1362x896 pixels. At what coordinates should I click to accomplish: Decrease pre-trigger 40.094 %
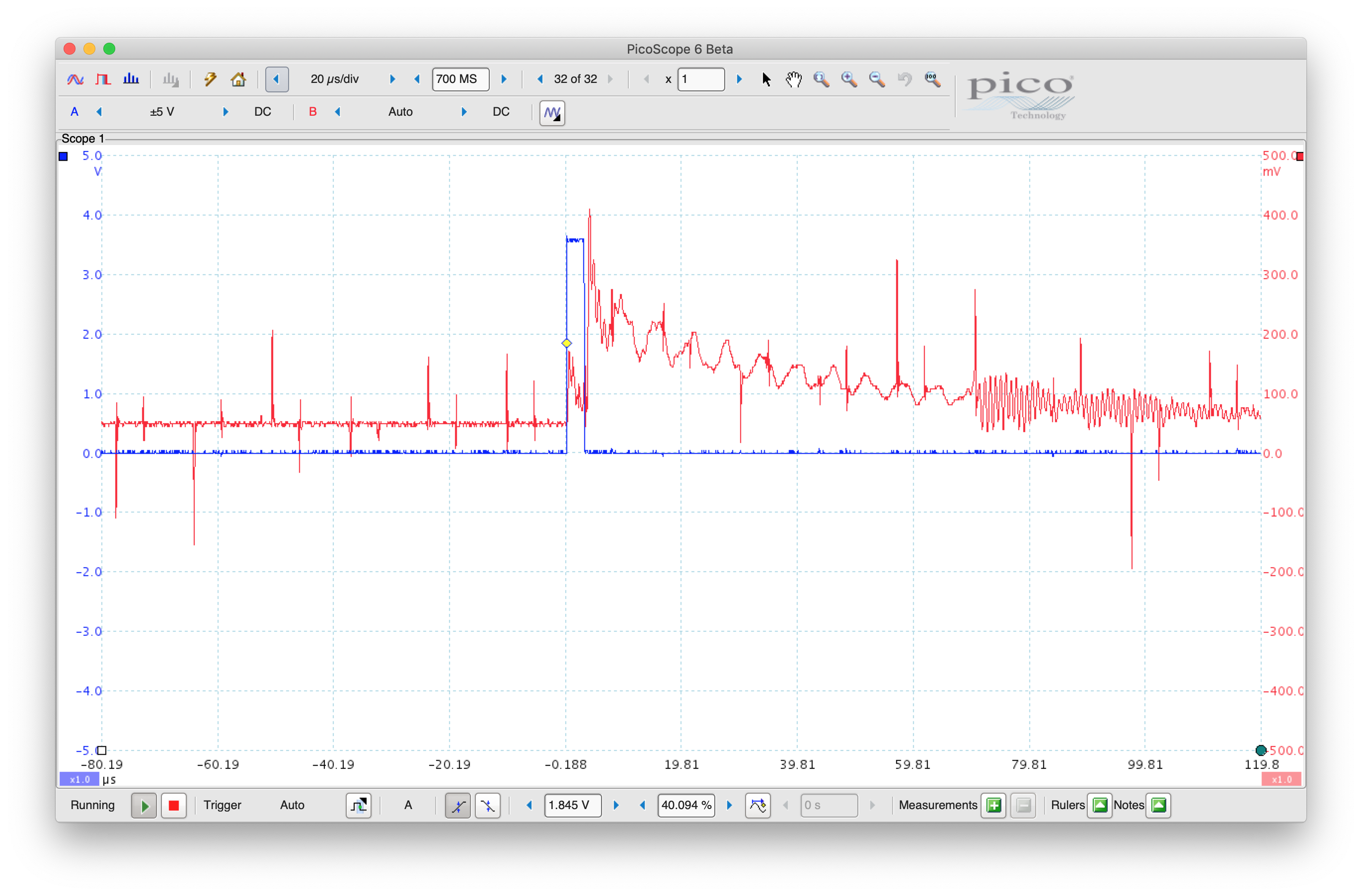[643, 806]
